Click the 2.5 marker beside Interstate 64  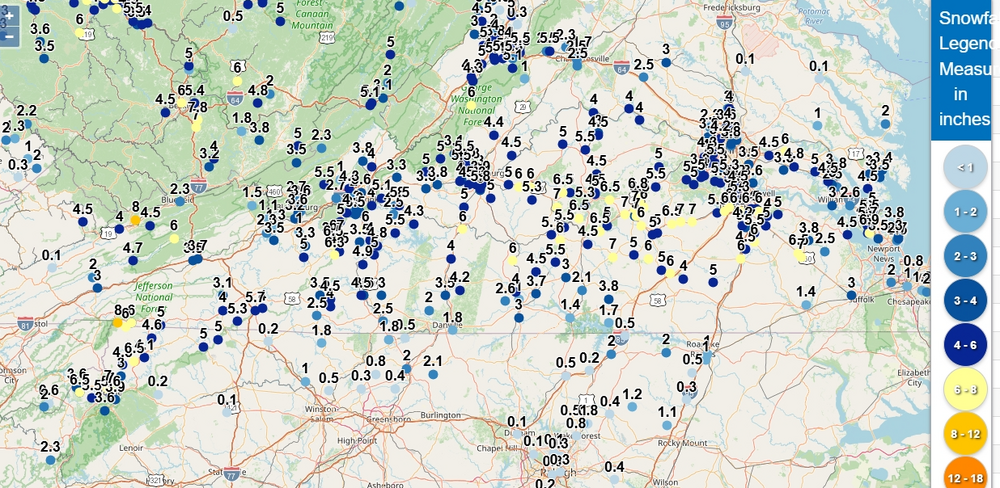tap(643, 77)
